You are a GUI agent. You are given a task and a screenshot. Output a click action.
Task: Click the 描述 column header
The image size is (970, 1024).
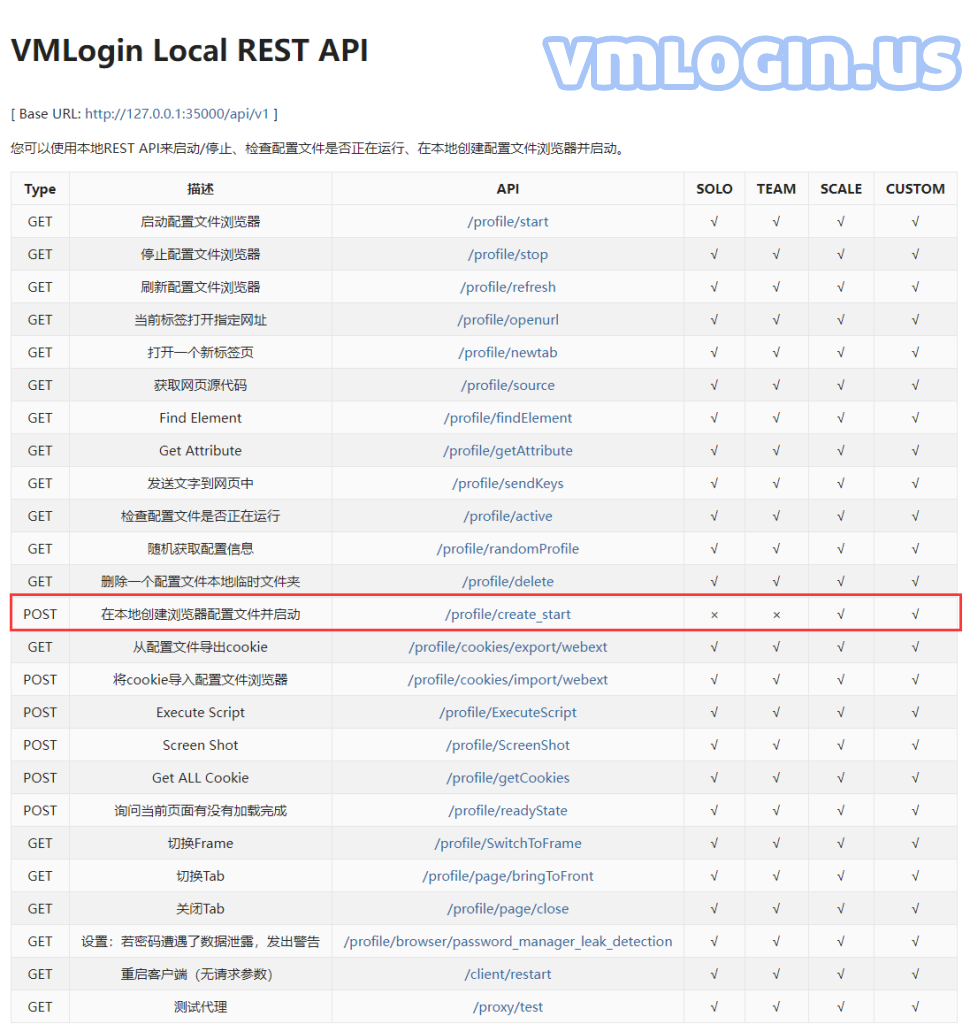pos(201,189)
